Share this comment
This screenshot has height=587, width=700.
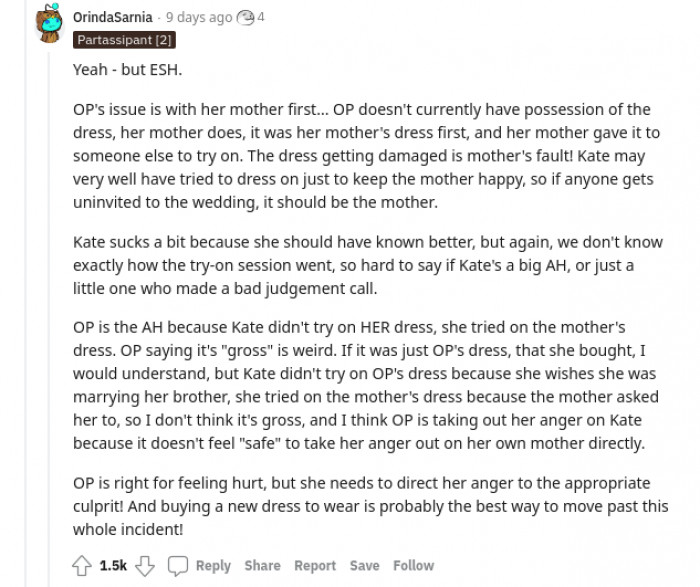pos(262,566)
